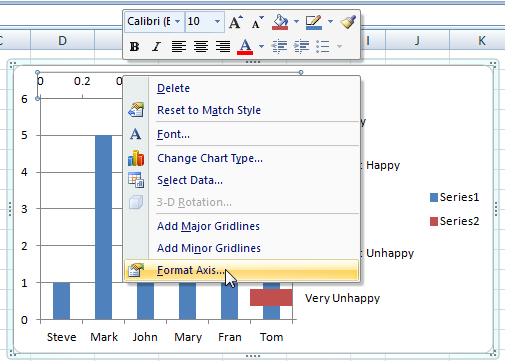
Task: Open the font size 10 dropdown
Action: (217, 22)
